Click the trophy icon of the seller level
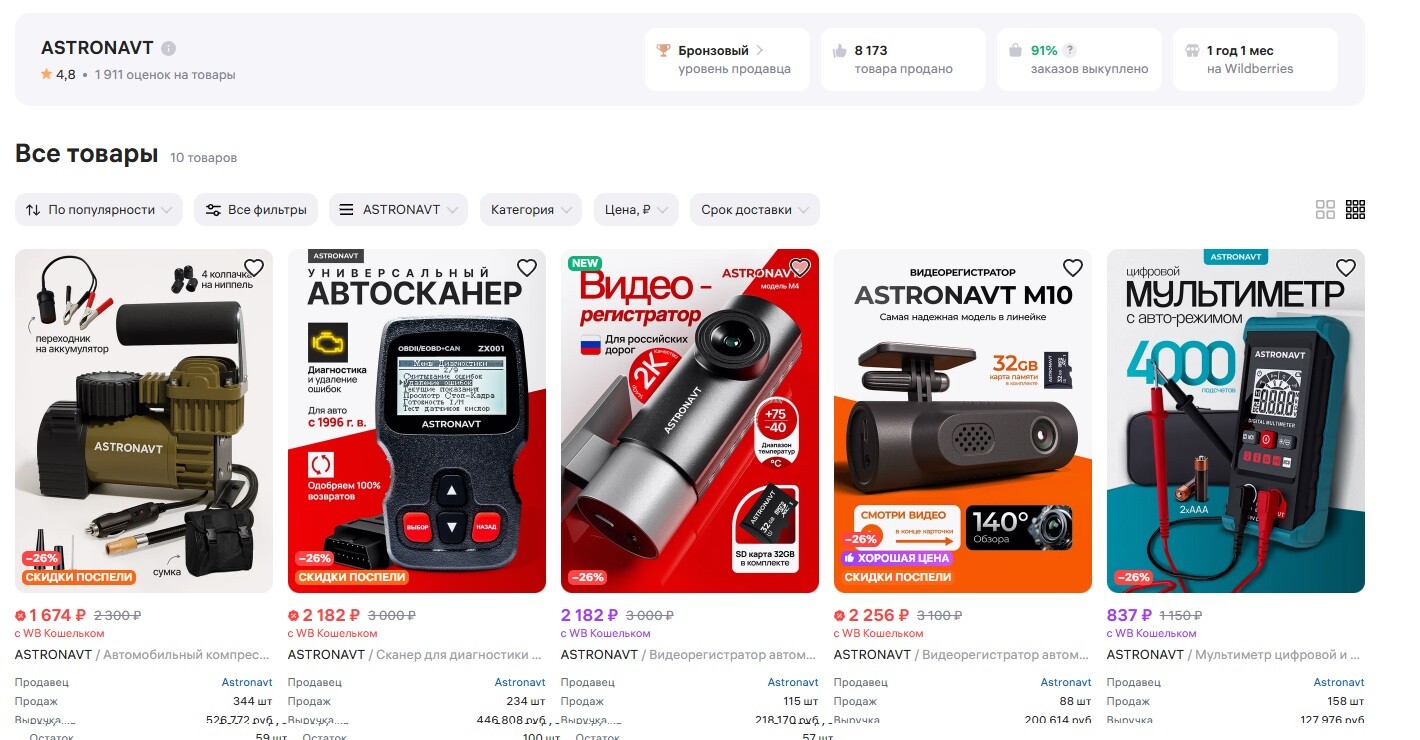1420x740 pixels. pos(663,50)
